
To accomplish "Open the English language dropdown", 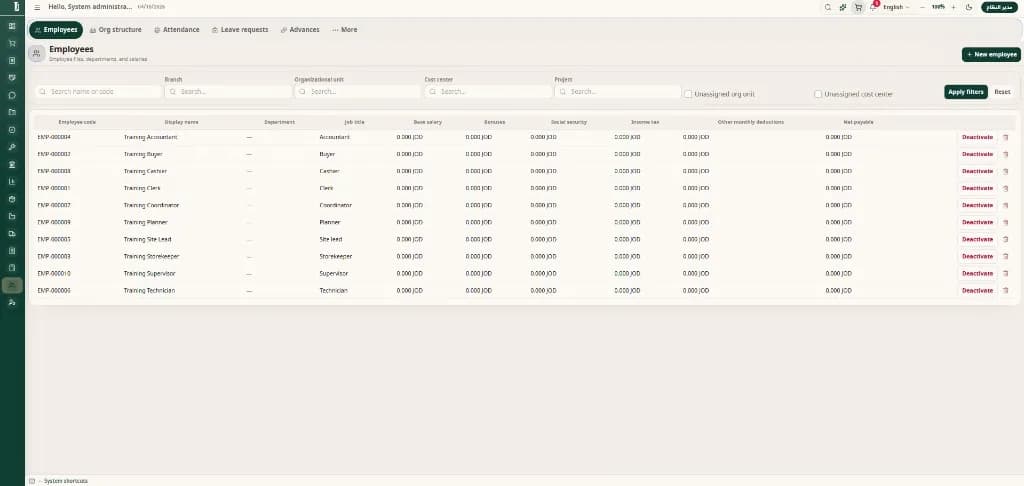I will click(896, 7).
